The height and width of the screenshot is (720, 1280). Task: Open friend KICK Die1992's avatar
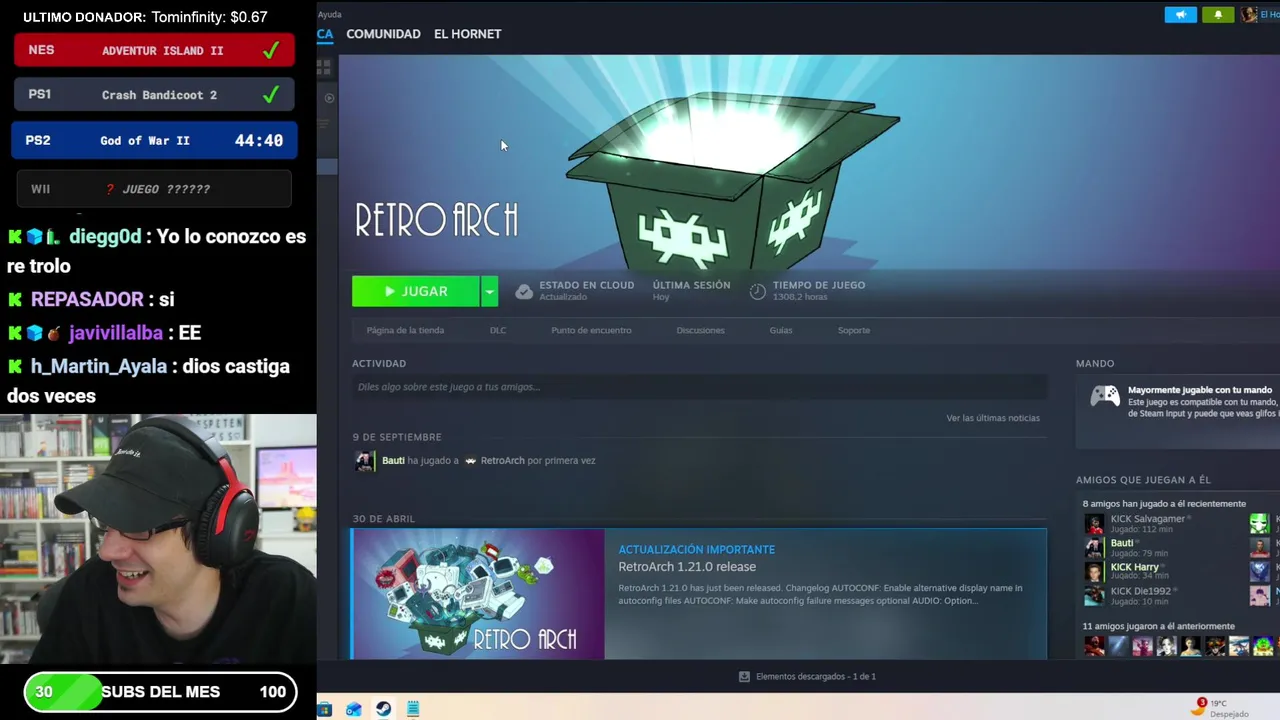click(1095, 596)
